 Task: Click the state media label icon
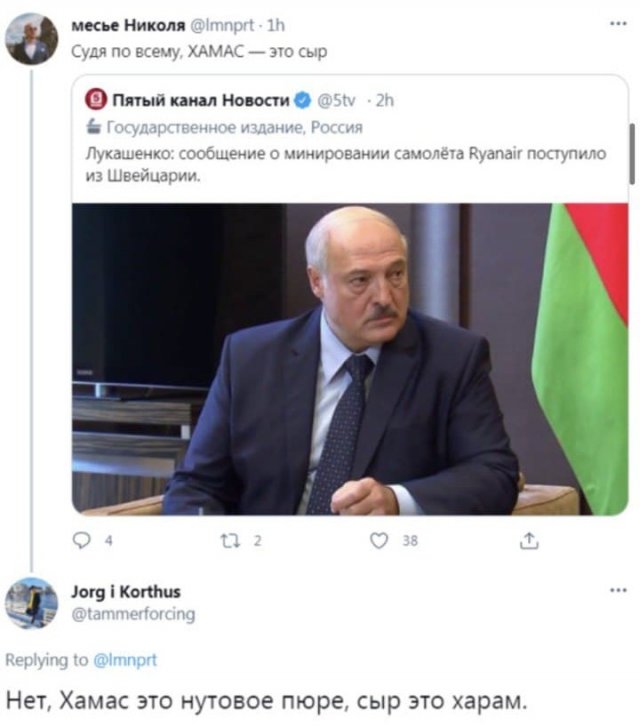94,127
